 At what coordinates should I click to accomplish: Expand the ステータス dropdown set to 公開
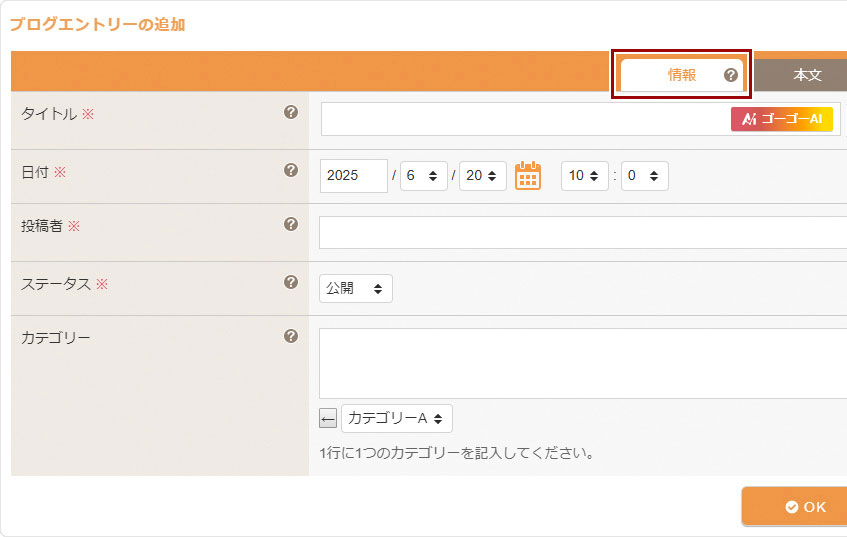tap(356, 288)
